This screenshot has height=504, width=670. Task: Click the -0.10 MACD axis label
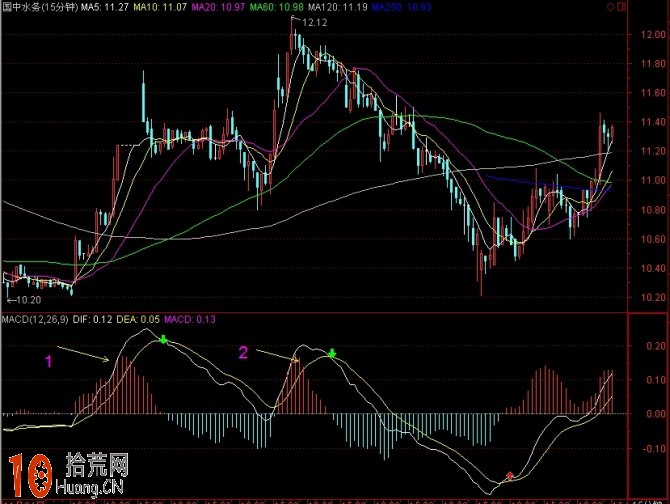pos(654,448)
